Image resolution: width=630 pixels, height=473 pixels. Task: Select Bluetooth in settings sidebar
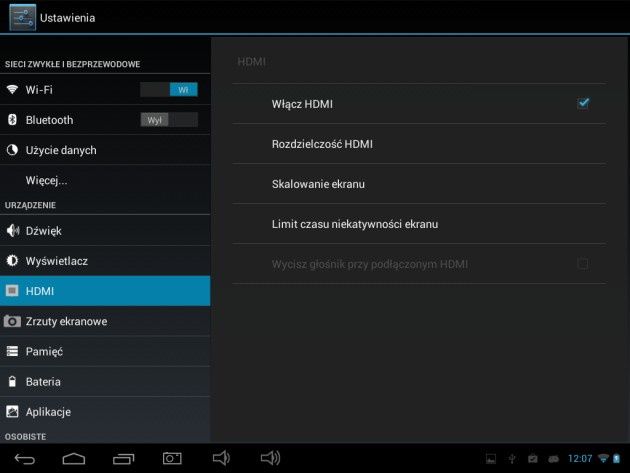tap(105, 119)
